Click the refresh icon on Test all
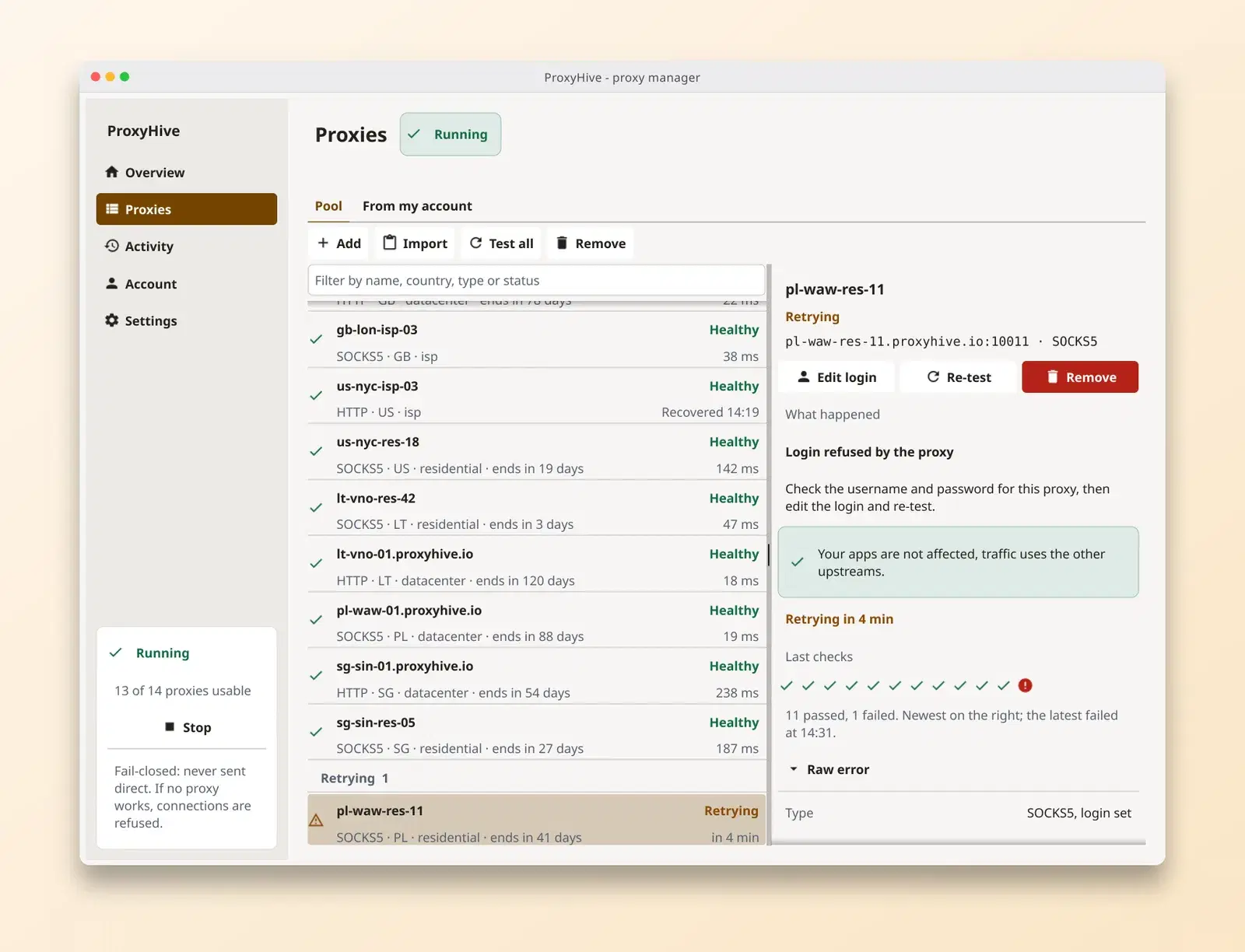This screenshot has width=1245, height=952. pos(476,243)
